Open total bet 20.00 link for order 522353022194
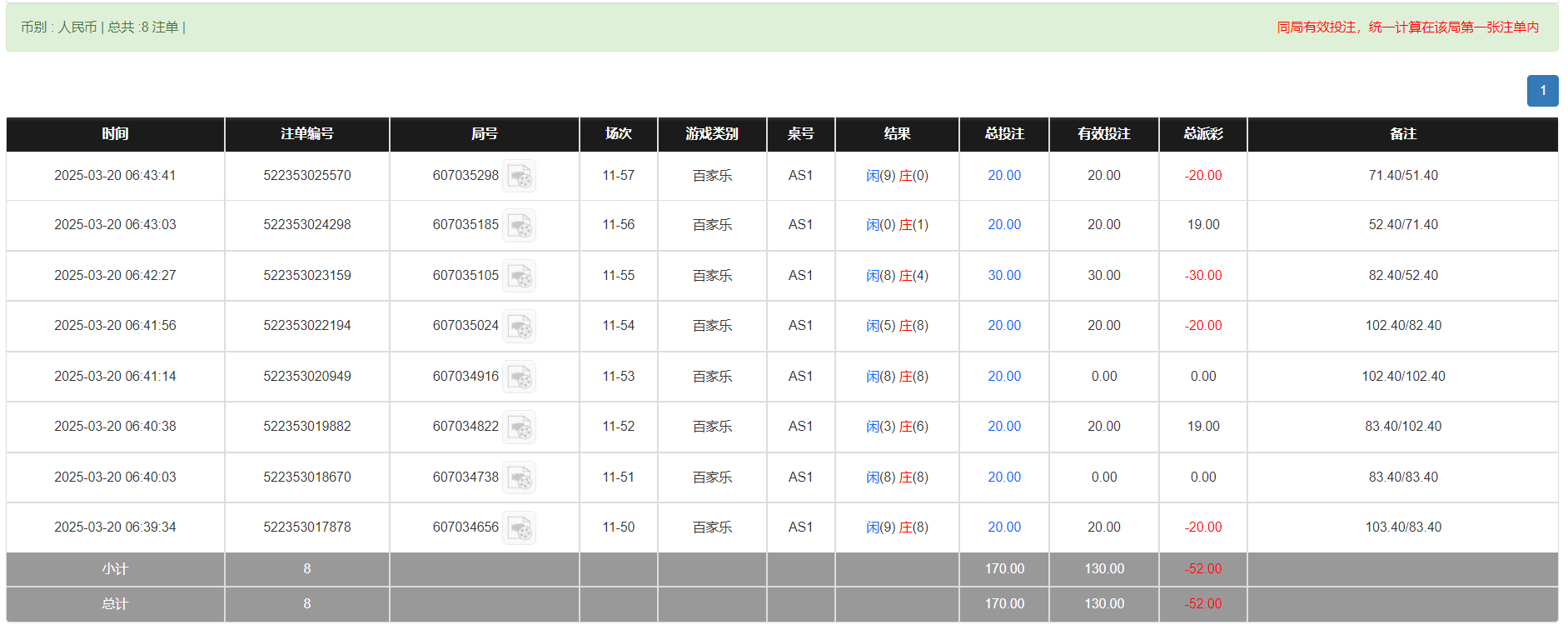Screen dimensions: 1568x640 1004,326
